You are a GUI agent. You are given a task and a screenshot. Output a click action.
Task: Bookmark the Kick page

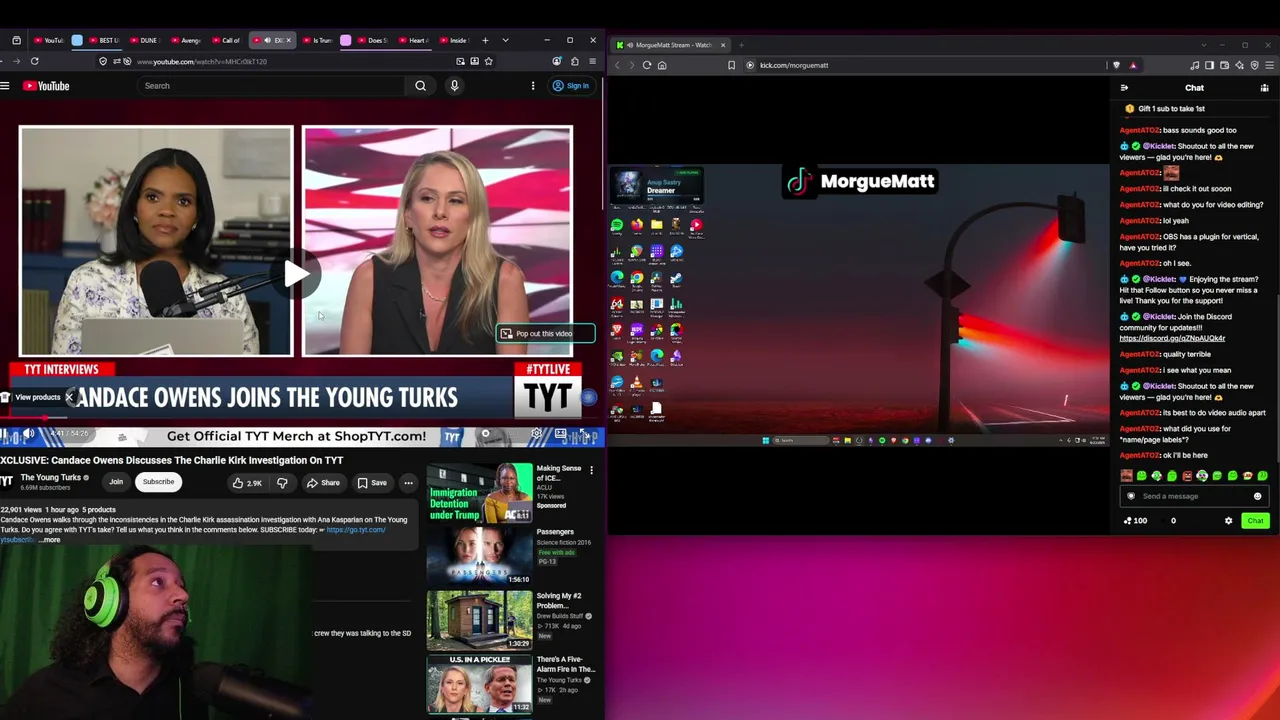[732, 65]
